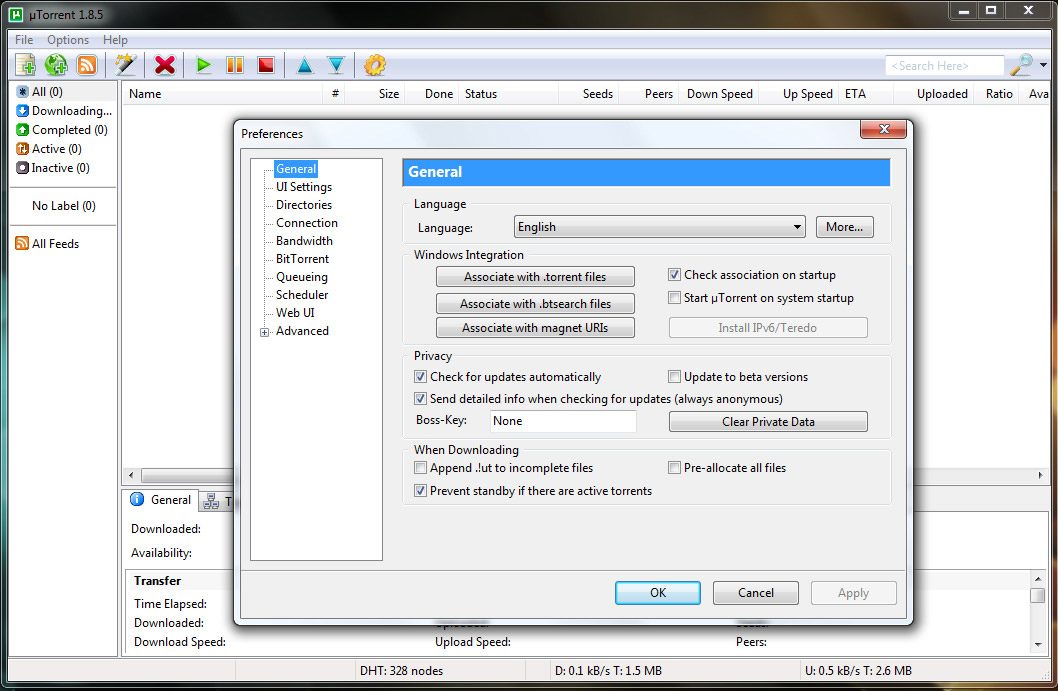
Task: Click the More... language button
Action: coord(844,227)
